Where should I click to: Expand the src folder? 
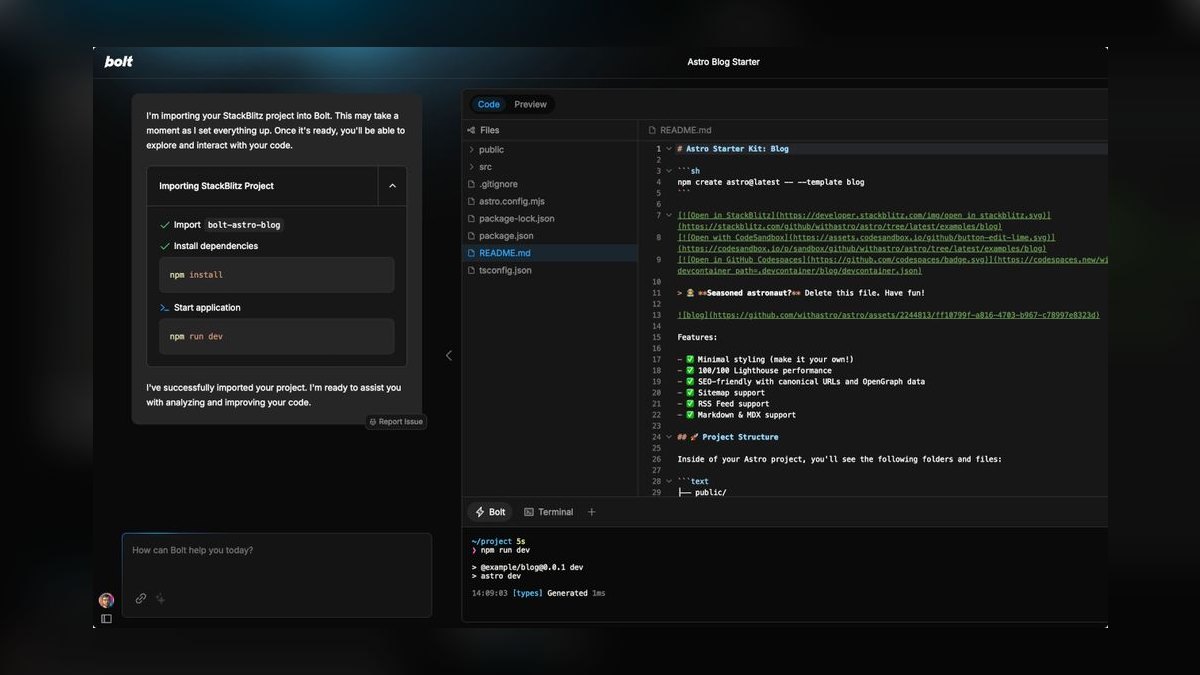click(471, 167)
